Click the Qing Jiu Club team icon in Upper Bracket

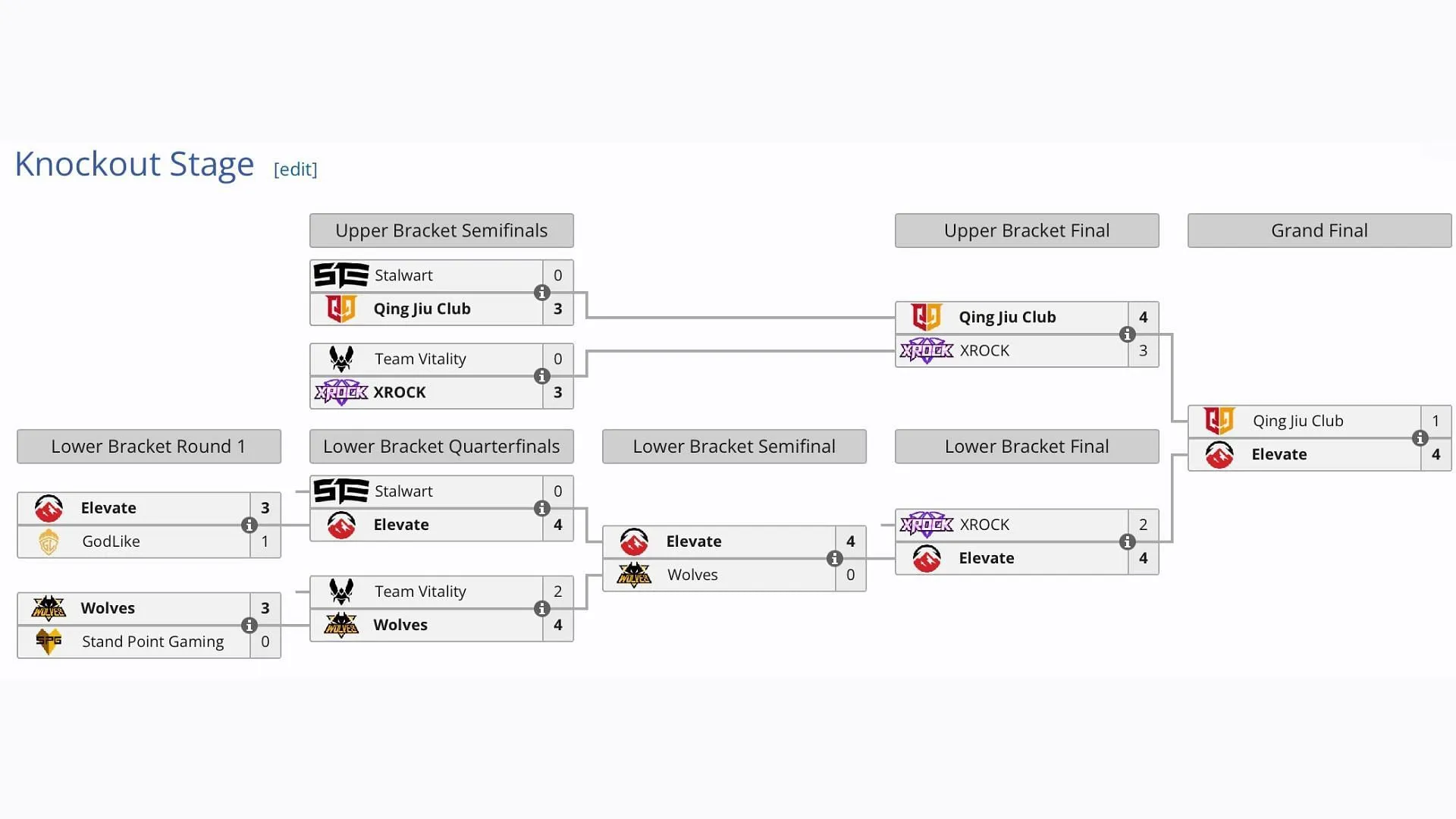(343, 308)
